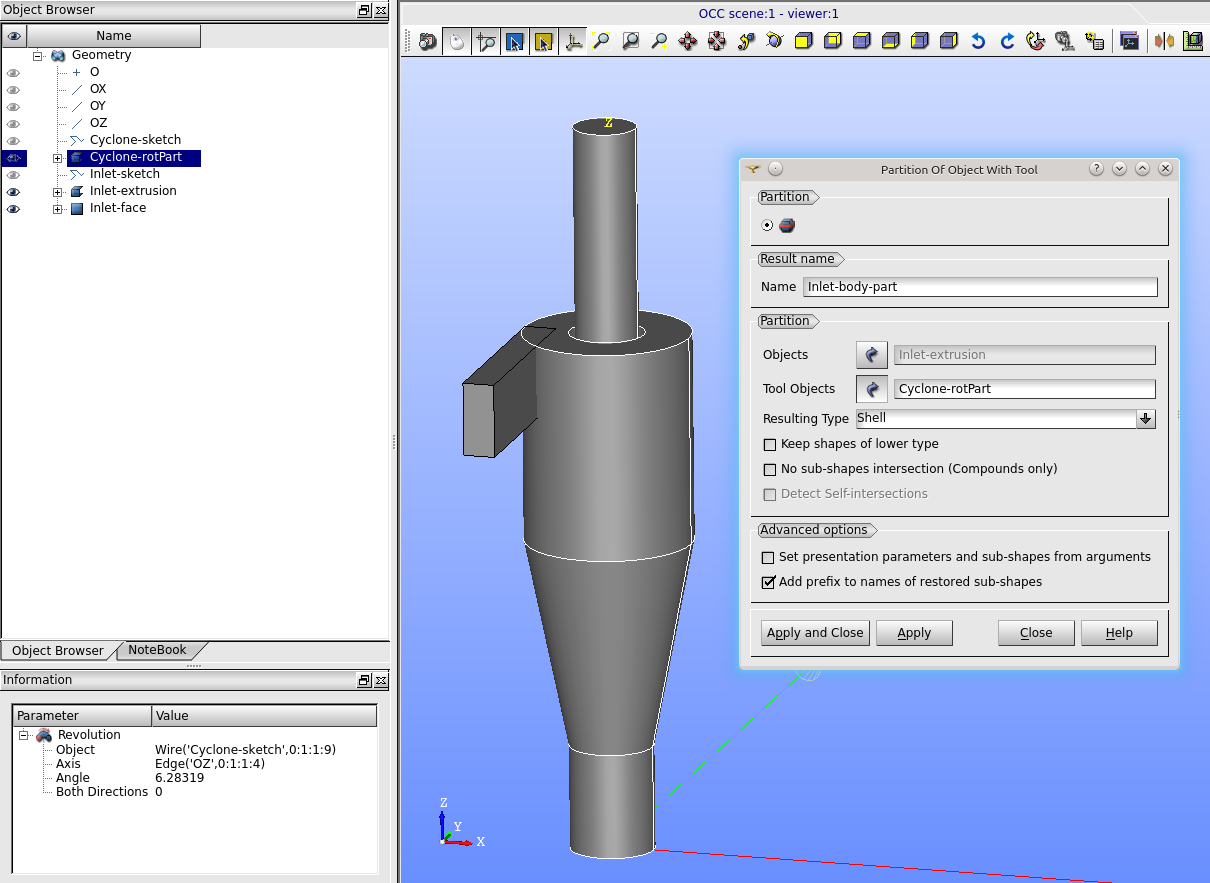Screen dimensions: 1210x883
Task: Hide the Inlet-extrusion object via eye
Action: coord(14,191)
